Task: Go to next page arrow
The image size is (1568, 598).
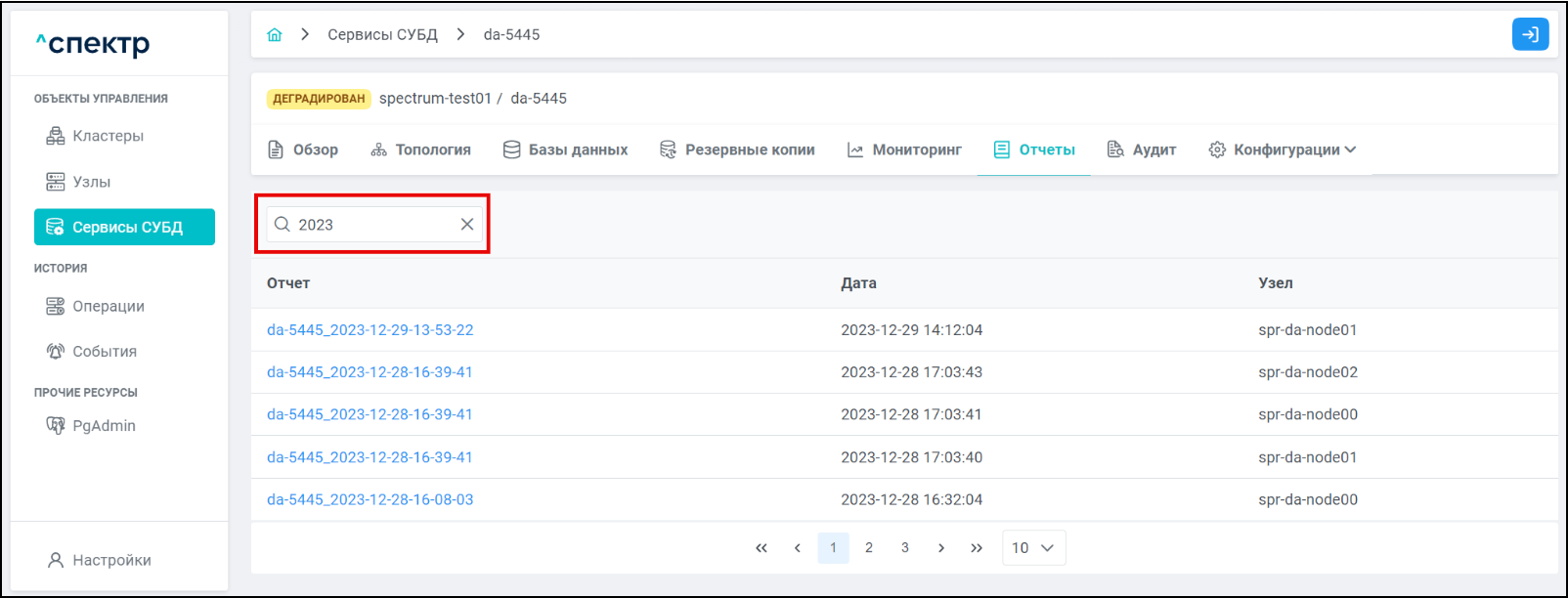Action: click(x=940, y=548)
